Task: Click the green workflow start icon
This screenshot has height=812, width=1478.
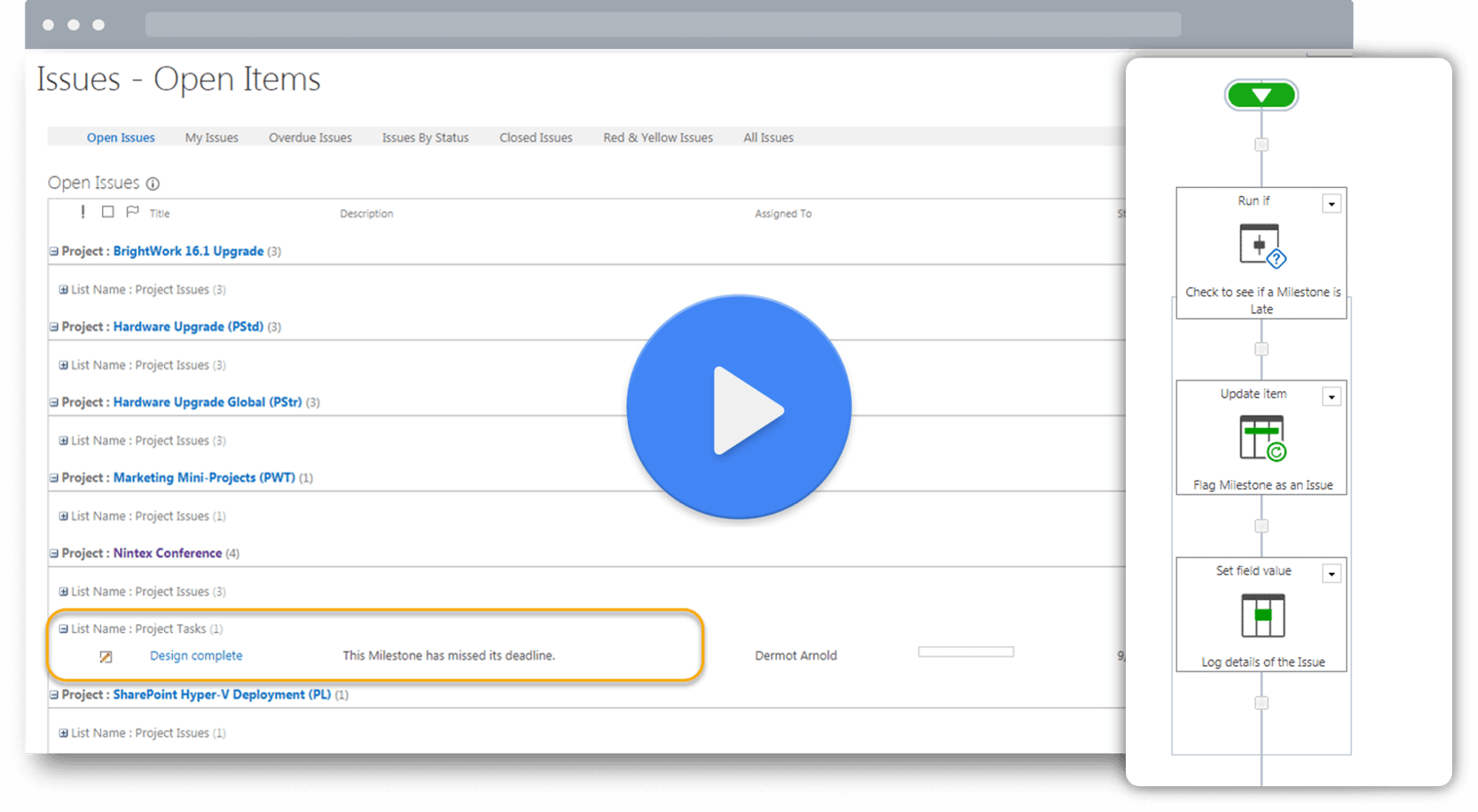Action: 1261,95
